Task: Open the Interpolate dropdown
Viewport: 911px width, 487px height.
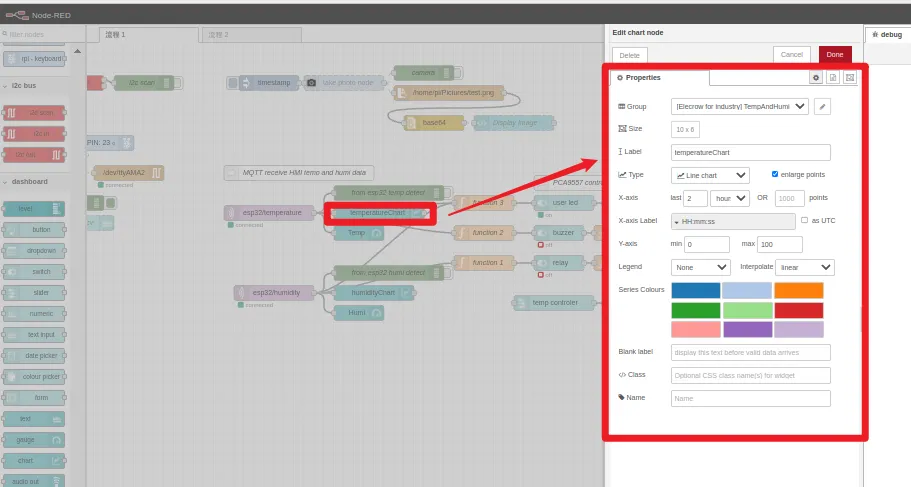Action: [x=805, y=267]
